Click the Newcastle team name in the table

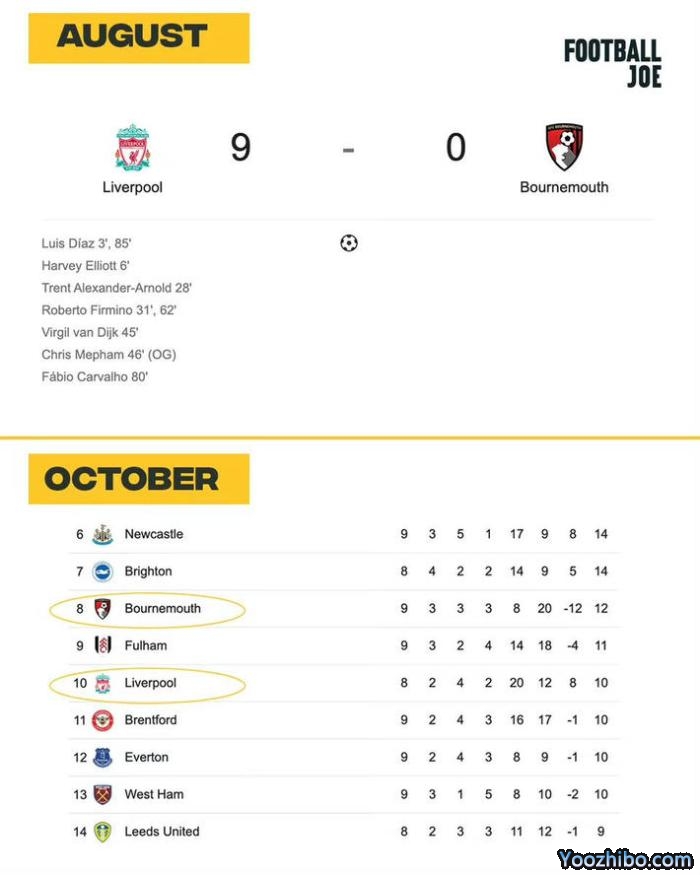click(x=153, y=534)
